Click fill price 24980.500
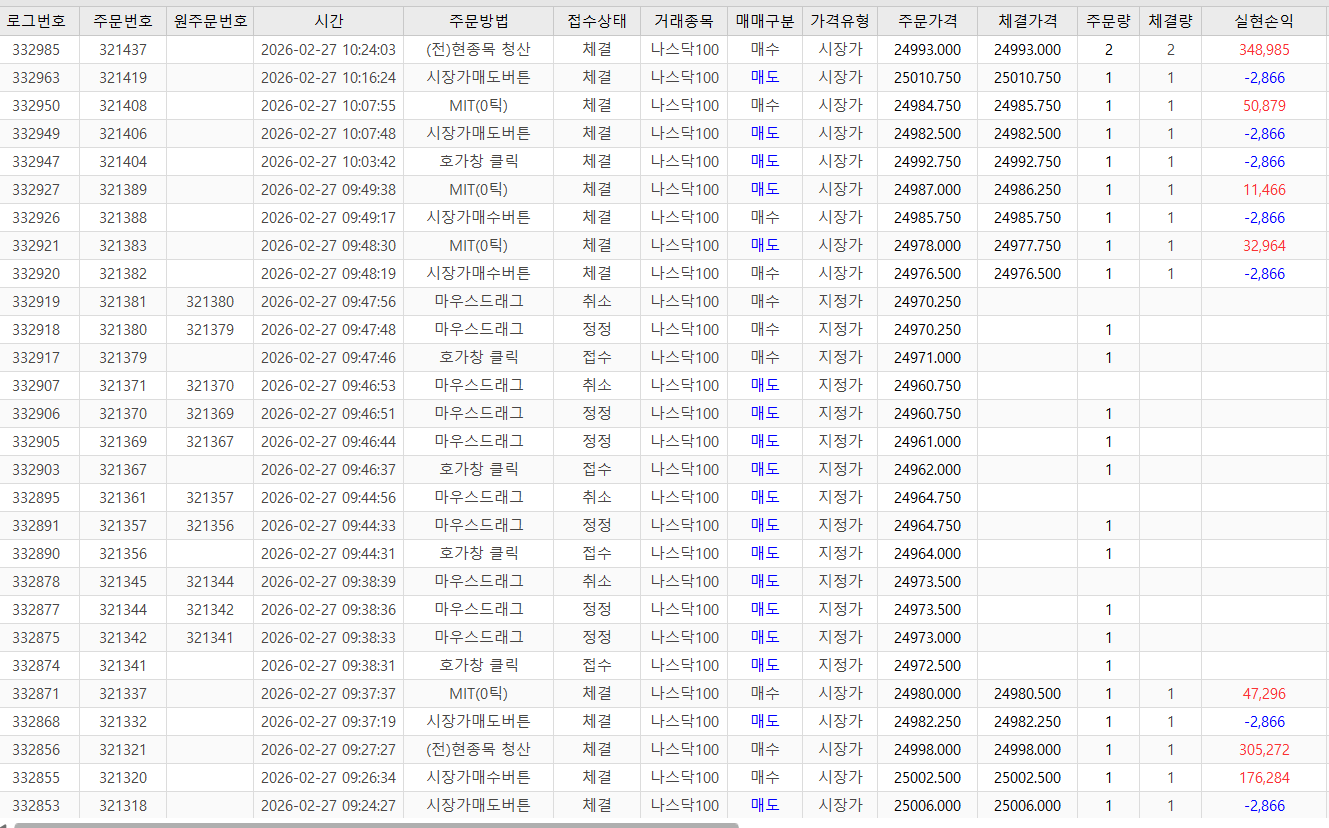This screenshot has height=828, width=1329. click(1027, 693)
